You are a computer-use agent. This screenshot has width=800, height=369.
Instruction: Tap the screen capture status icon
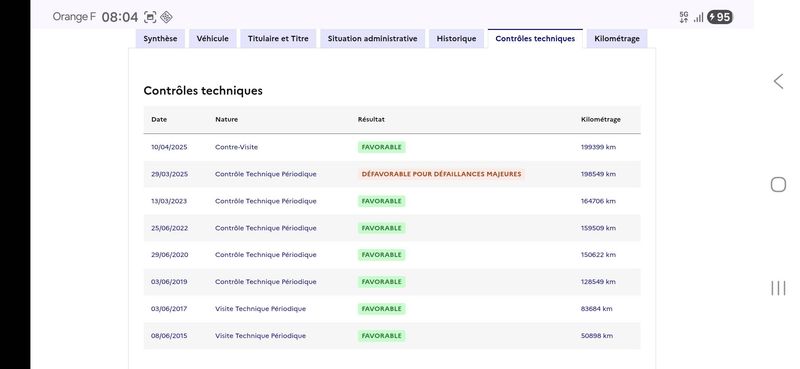[150, 17]
